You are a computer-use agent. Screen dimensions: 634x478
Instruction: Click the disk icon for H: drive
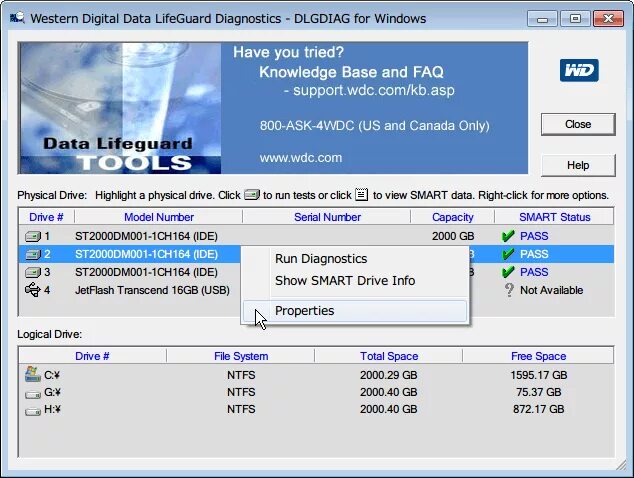(33, 411)
